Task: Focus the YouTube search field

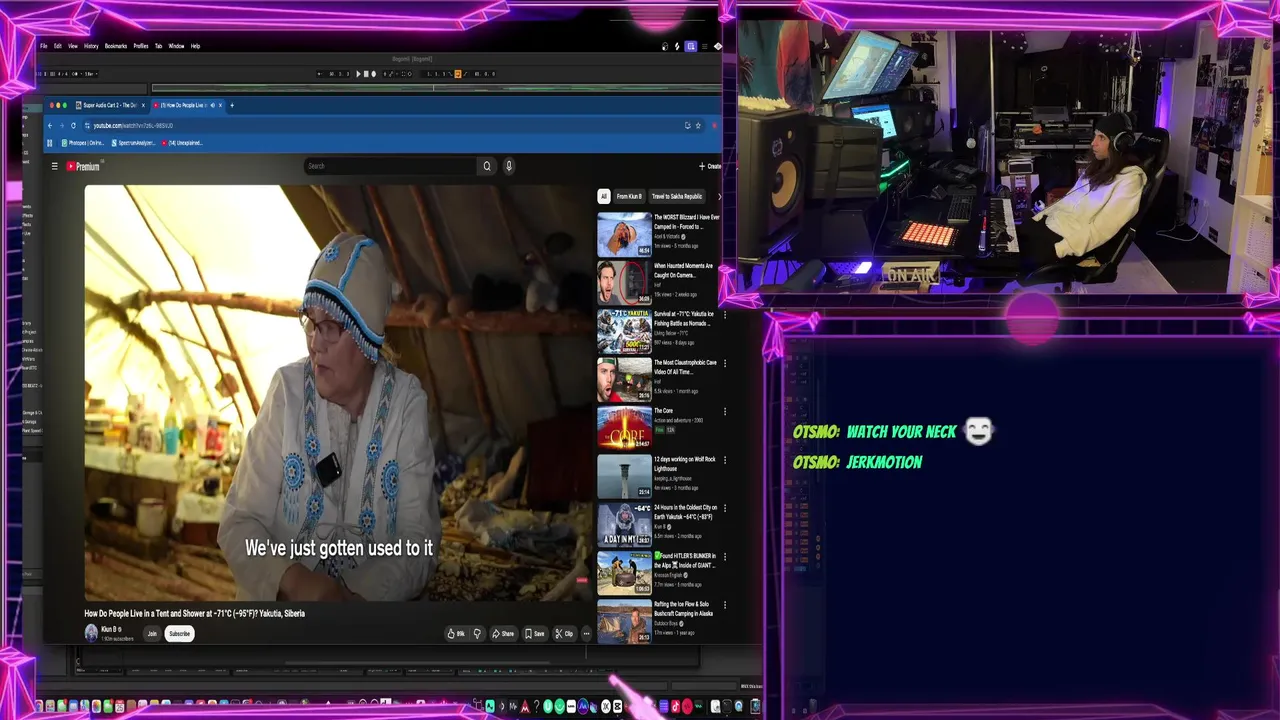Action: tap(391, 166)
